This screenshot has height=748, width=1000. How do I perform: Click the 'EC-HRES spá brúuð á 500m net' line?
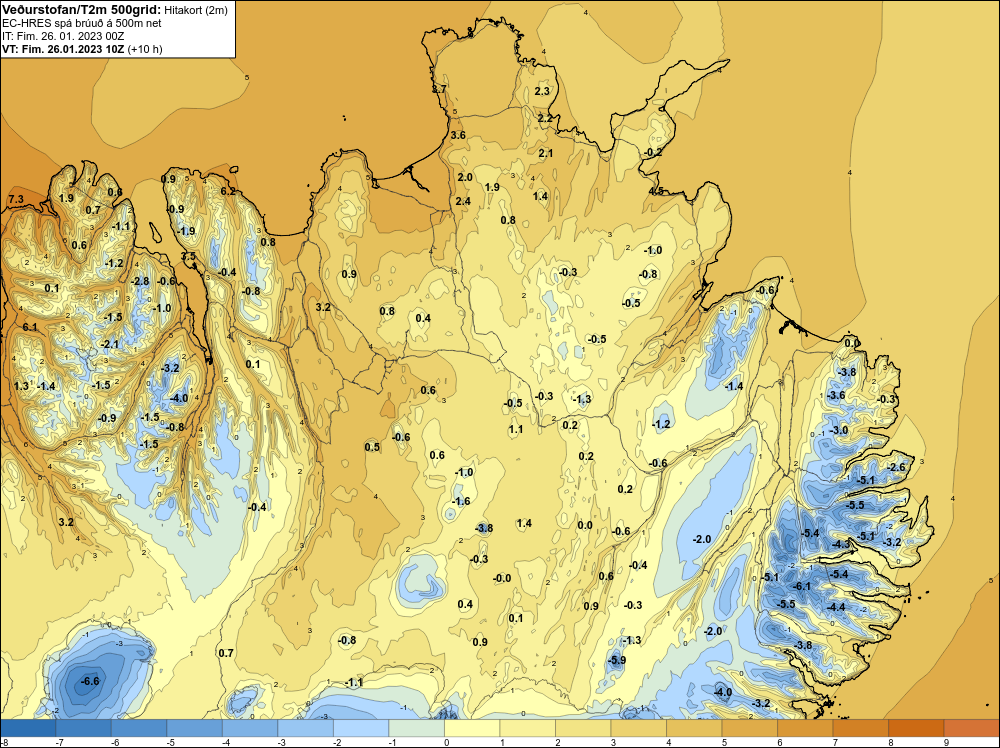pos(82,23)
